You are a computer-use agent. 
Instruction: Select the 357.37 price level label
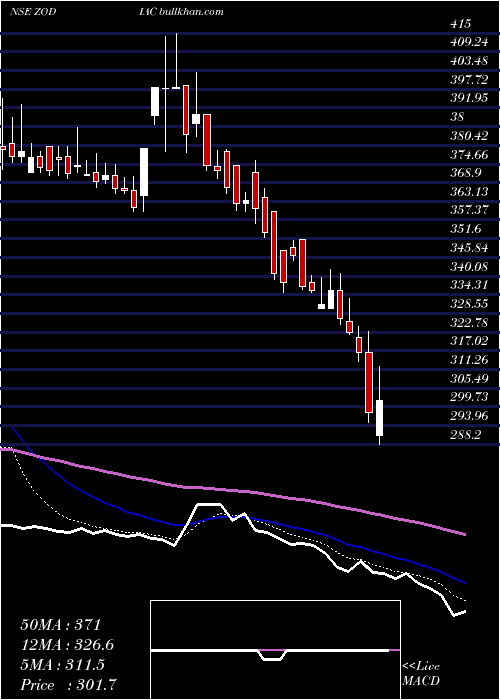tap(468, 211)
